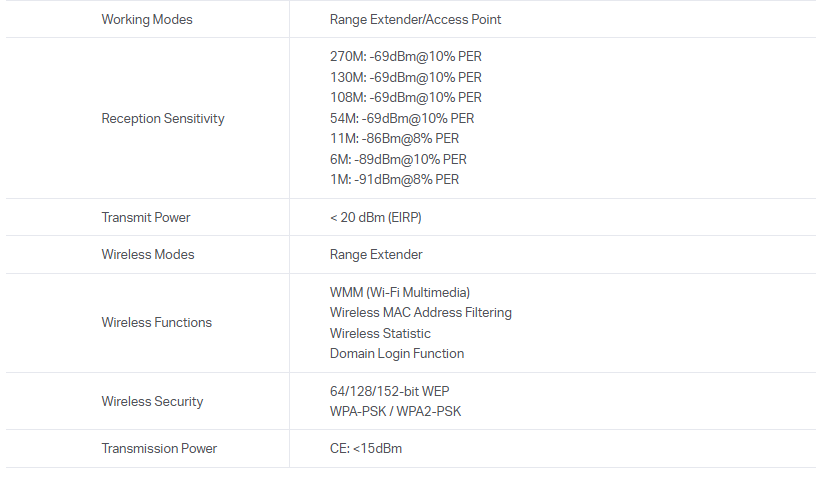The width and height of the screenshot is (833, 484).
Task: Select the WPA-PSK / WPA2-PSK text
Action: (395, 412)
